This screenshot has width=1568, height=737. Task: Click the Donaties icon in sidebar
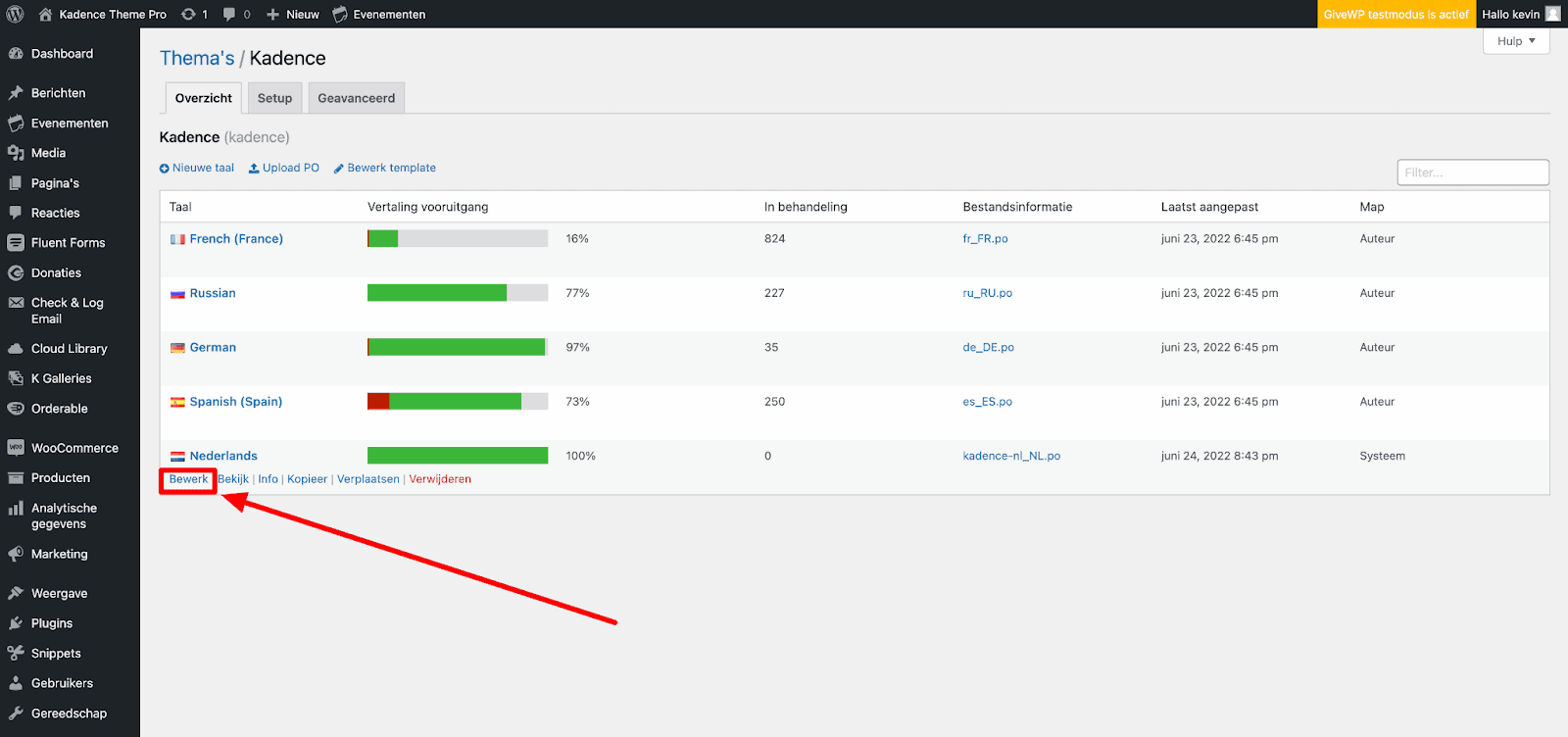click(16, 273)
